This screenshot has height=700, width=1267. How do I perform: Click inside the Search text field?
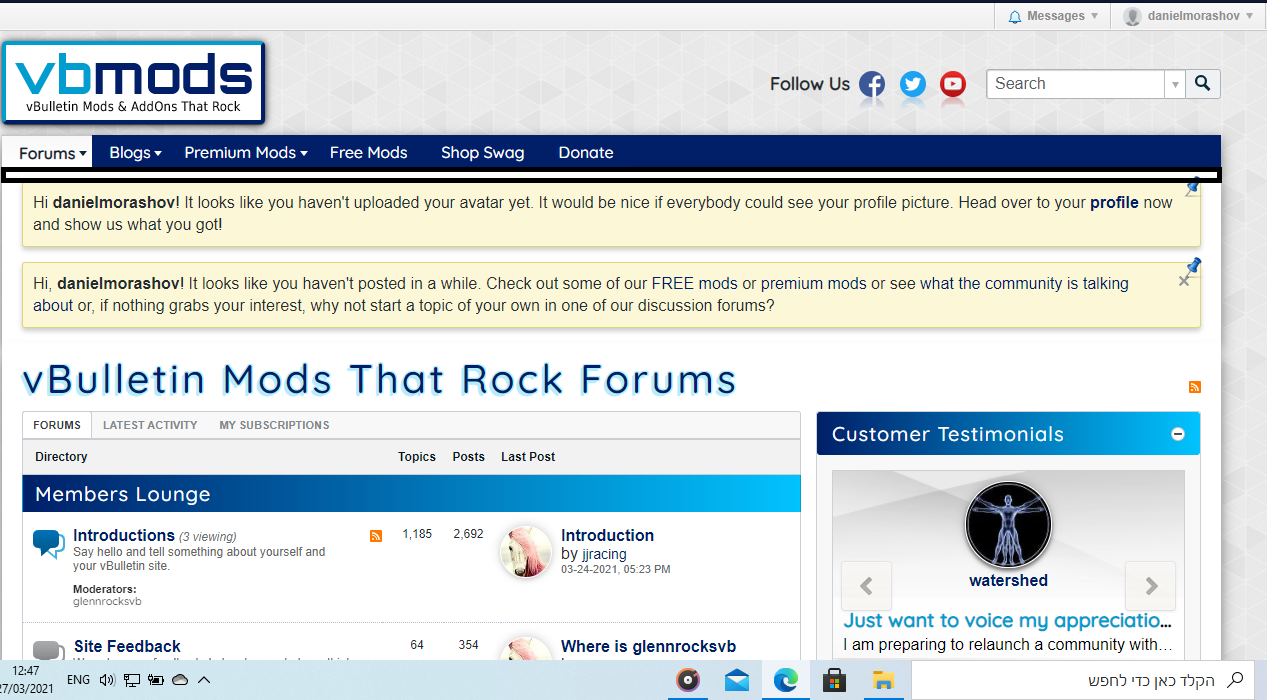[1076, 84]
